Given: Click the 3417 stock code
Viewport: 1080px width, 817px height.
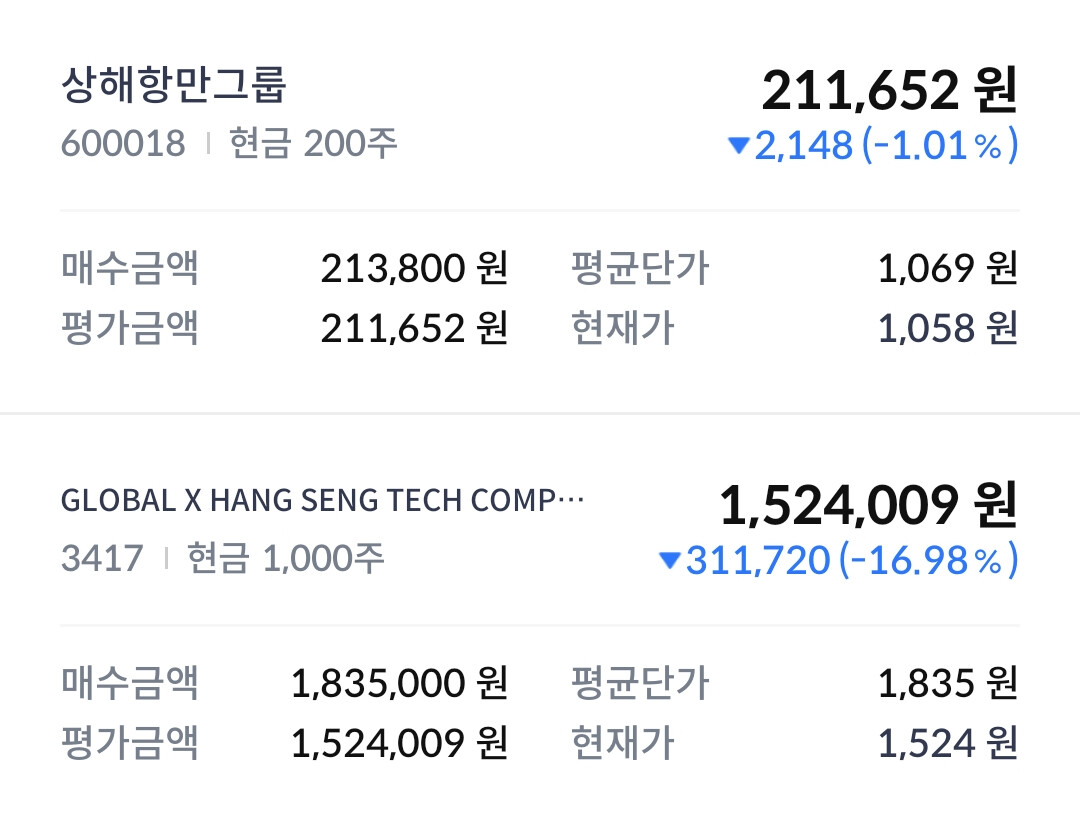Looking at the screenshot, I should (x=102, y=558).
